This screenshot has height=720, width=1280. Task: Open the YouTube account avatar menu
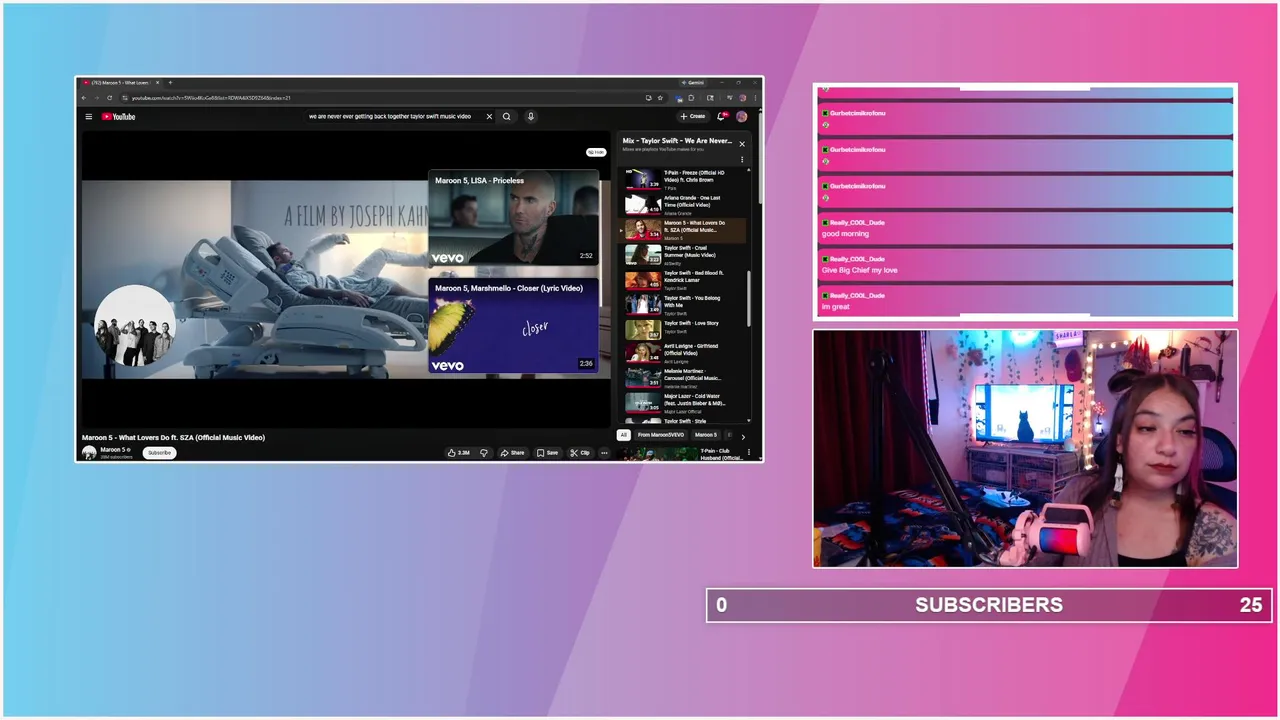point(741,117)
